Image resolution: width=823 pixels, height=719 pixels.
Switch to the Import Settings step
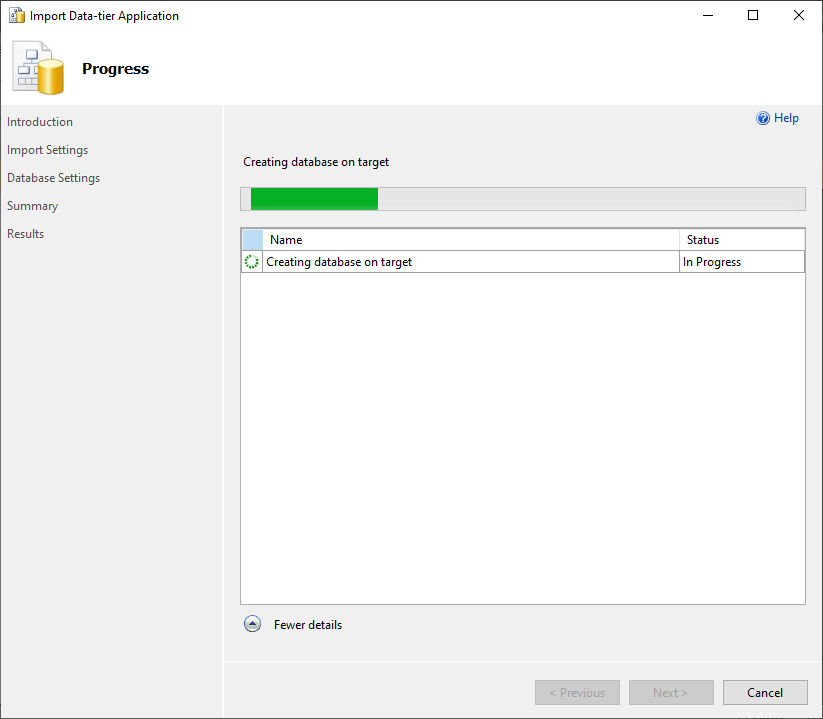coord(47,149)
